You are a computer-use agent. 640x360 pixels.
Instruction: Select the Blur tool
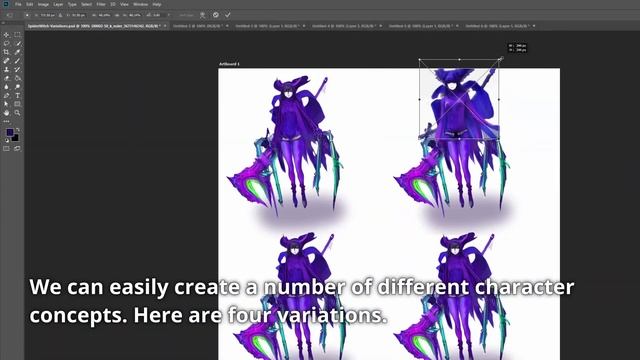click(6, 87)
